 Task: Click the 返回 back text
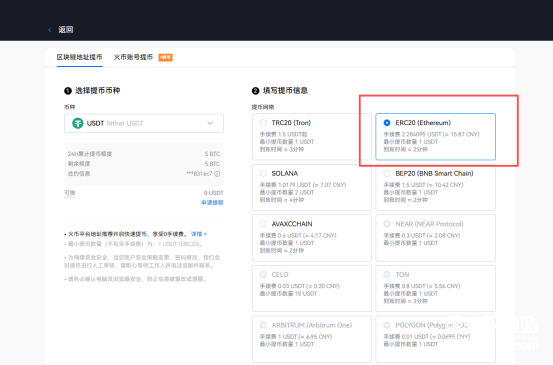point(66,30)
